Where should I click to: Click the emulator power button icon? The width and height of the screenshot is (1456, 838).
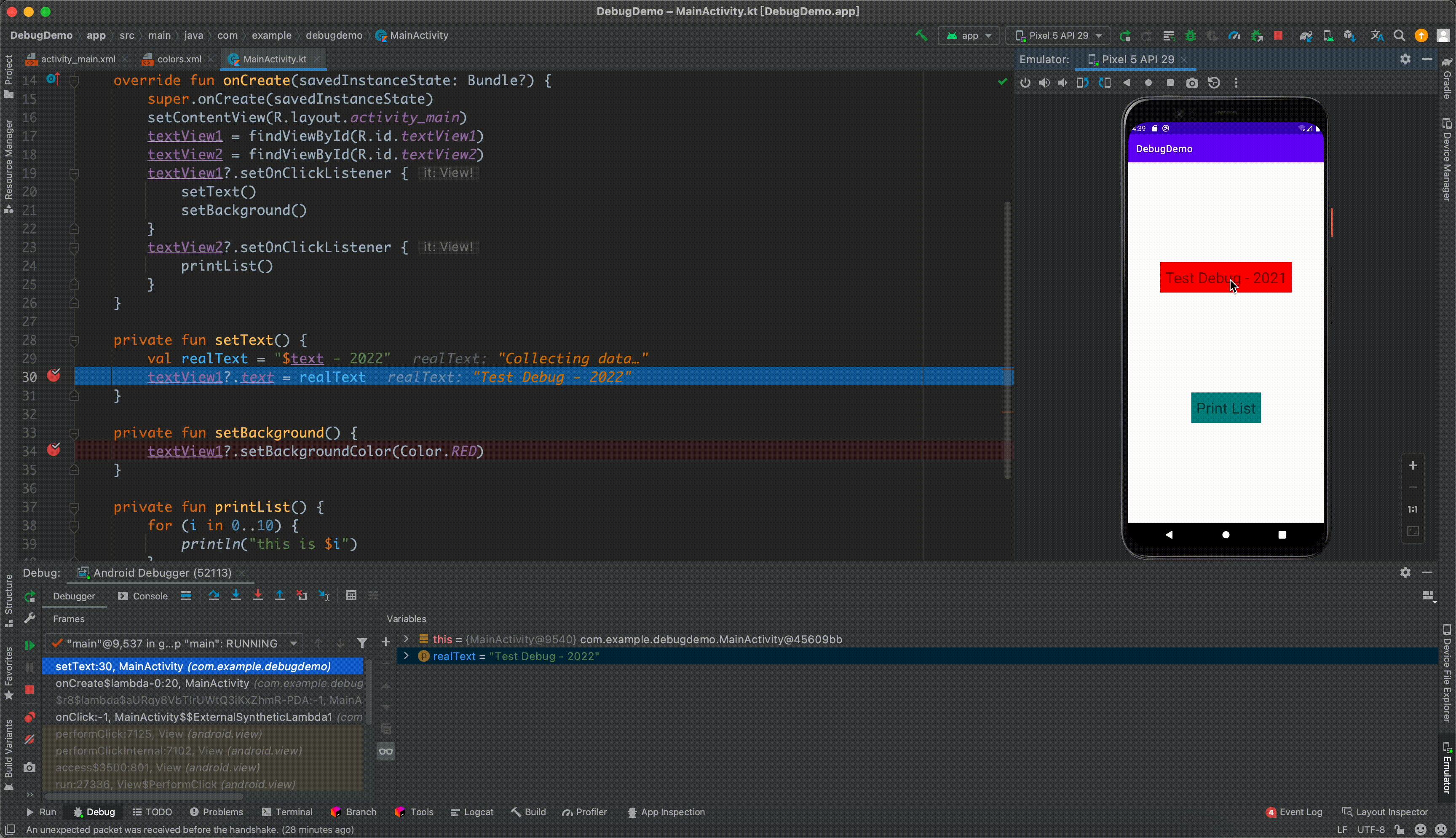pos(1025,83)
